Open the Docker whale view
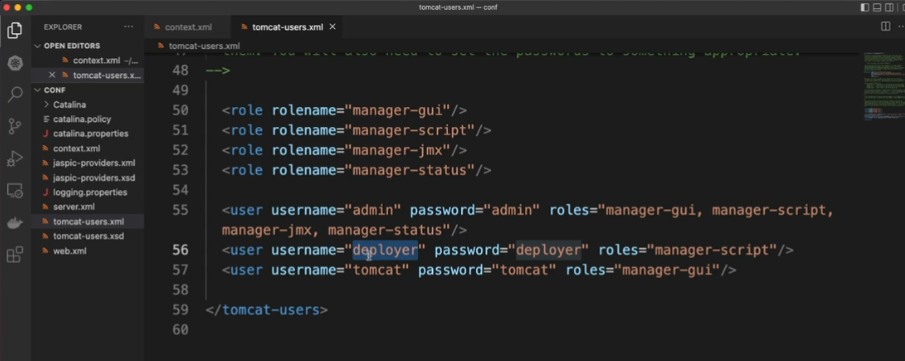The image size is (905, 361). [15, 224]
